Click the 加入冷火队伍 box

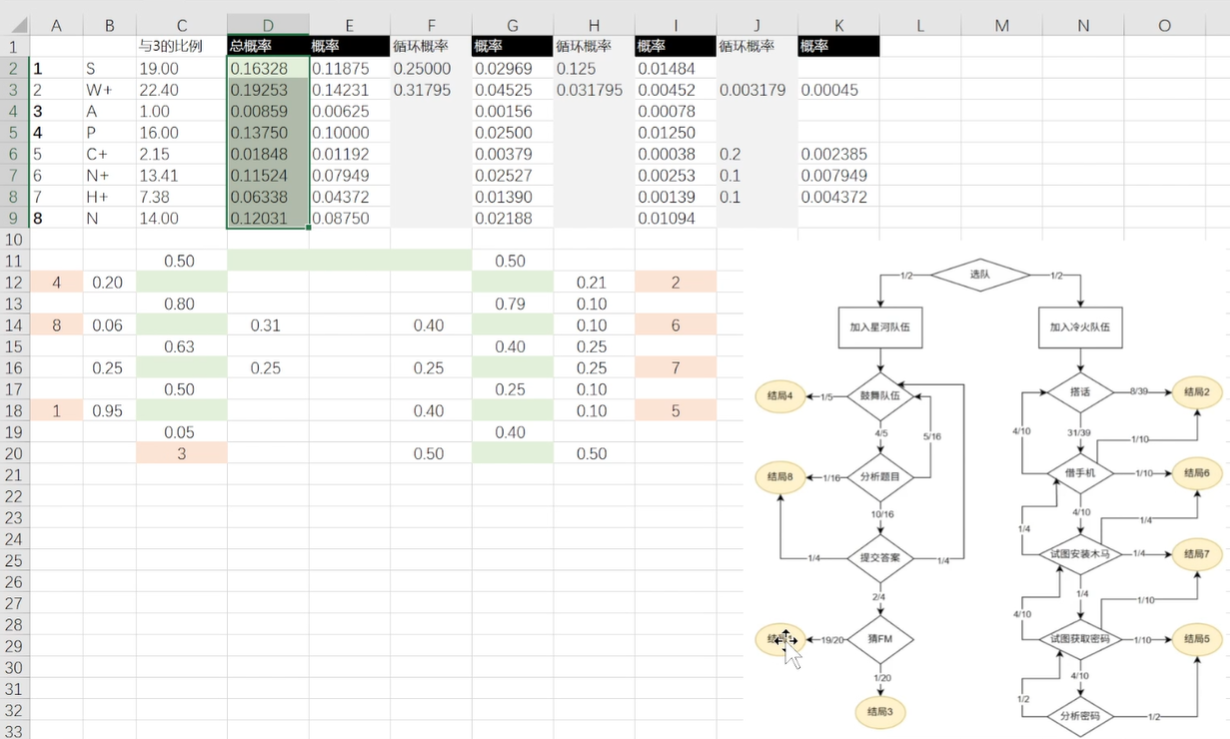click(1080, 326)
